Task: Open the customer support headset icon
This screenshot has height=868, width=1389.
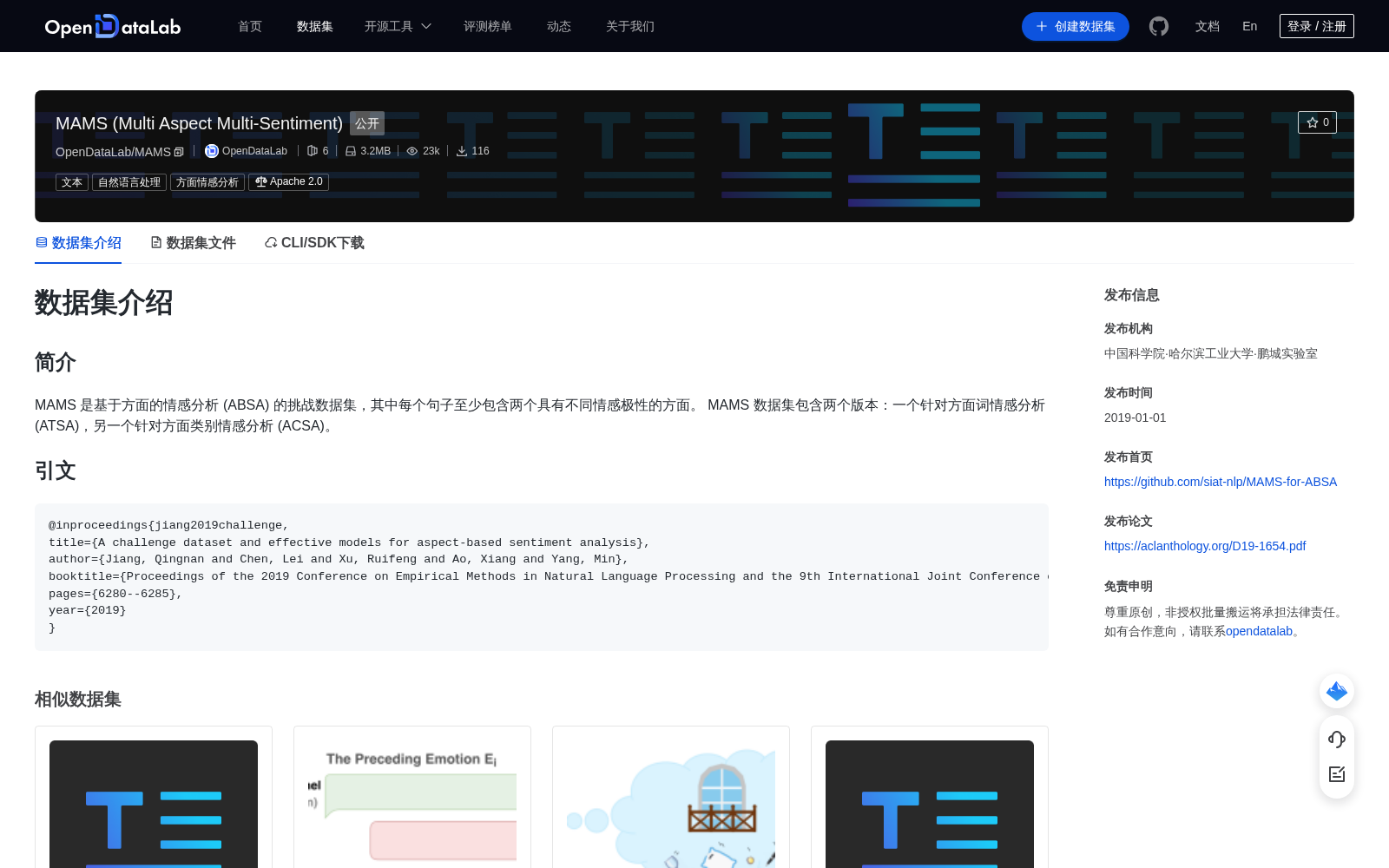Action: 1337,739
